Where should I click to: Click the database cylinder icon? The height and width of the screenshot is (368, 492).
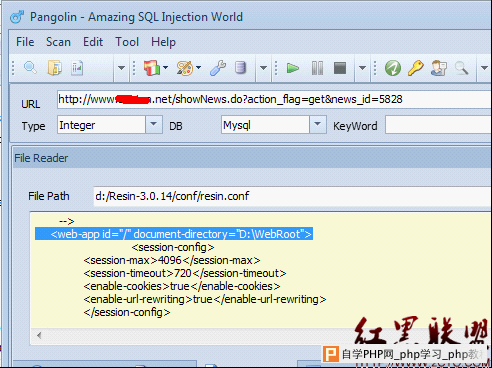click(240, 68)
